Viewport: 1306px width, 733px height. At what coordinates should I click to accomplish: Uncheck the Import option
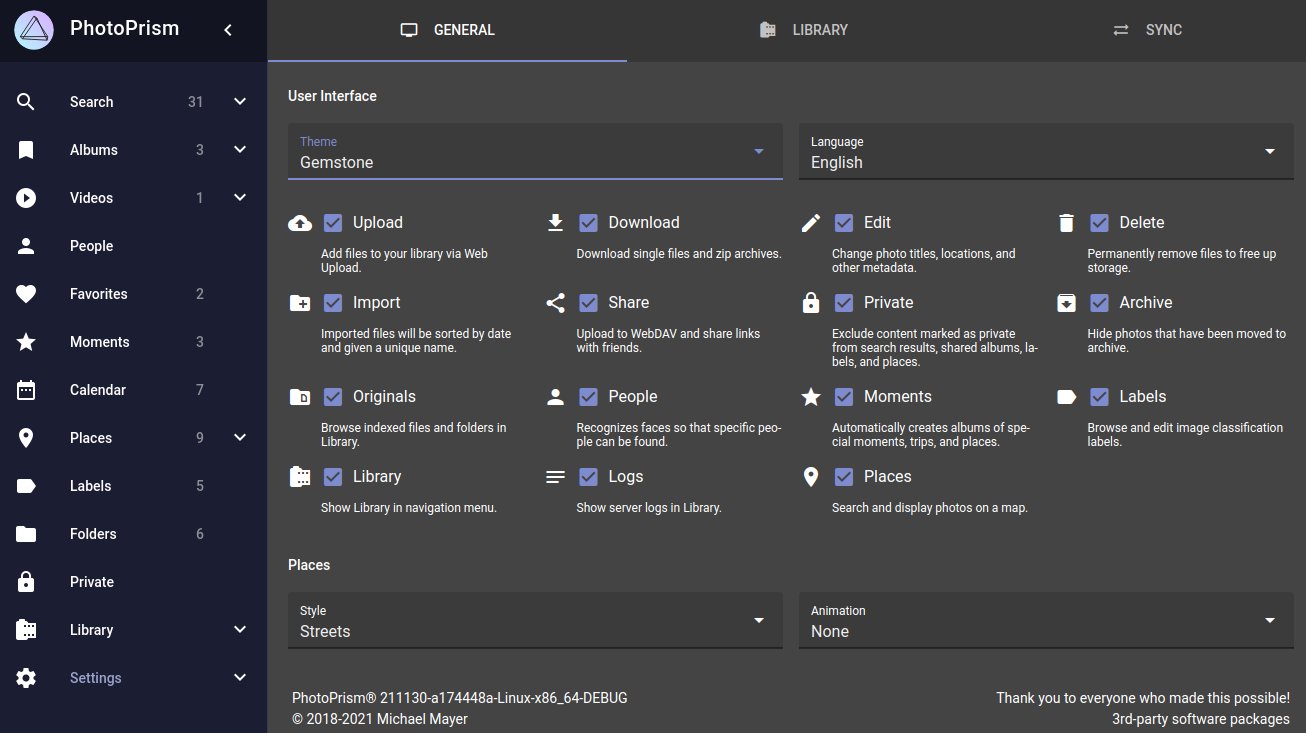pyautogui.click(x=333, y=303)
